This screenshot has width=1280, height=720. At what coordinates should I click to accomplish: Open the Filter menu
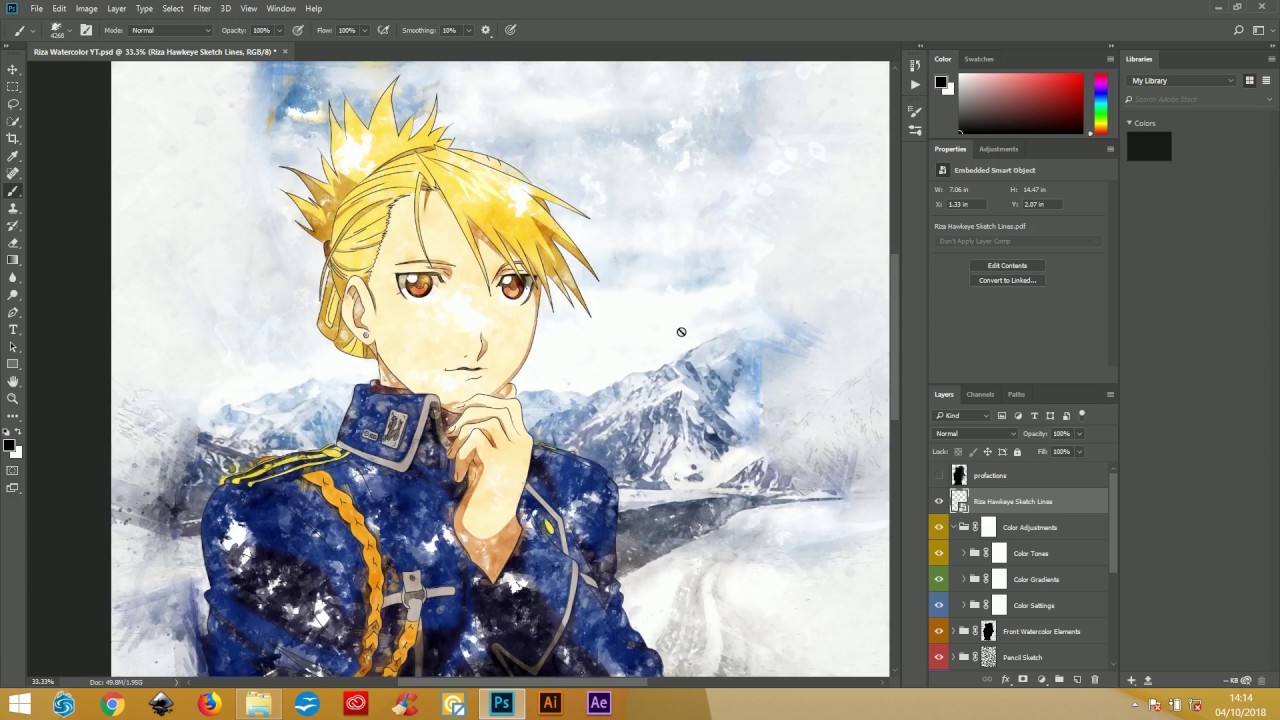[202, 8]
